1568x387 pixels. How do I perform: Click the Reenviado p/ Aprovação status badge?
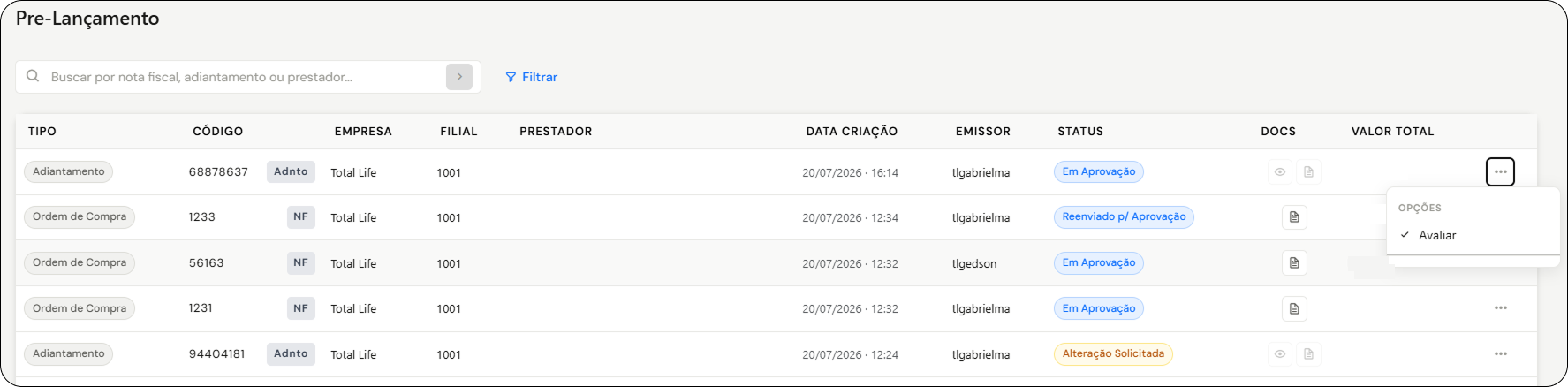coord(1124,217)
